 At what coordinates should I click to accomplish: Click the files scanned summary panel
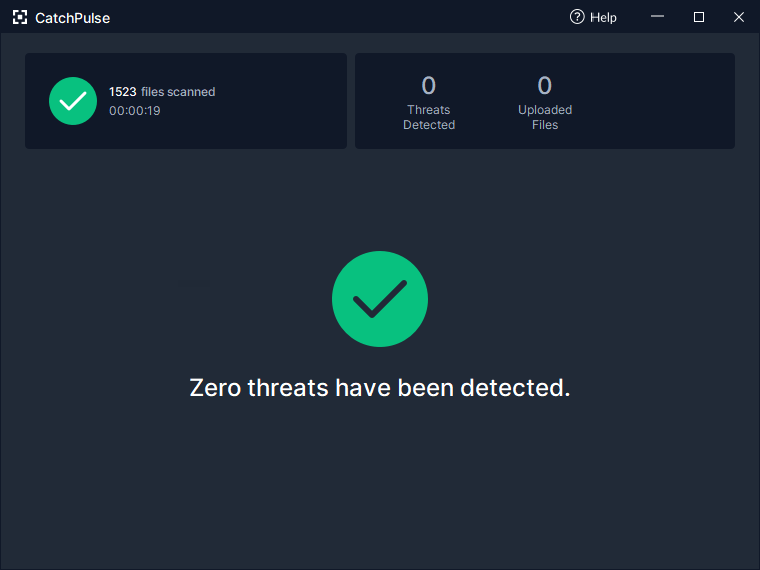(186, 101)
